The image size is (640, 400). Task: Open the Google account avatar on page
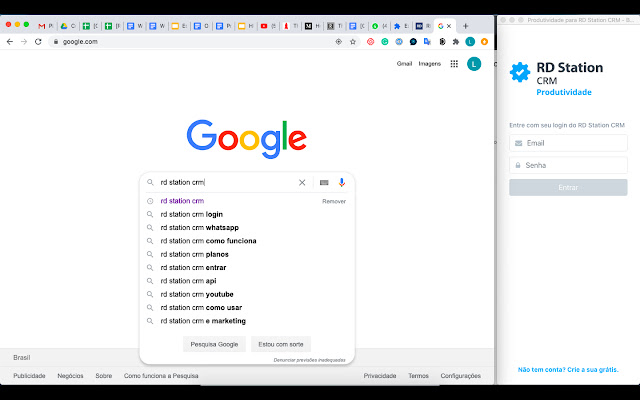pos(474,64)
